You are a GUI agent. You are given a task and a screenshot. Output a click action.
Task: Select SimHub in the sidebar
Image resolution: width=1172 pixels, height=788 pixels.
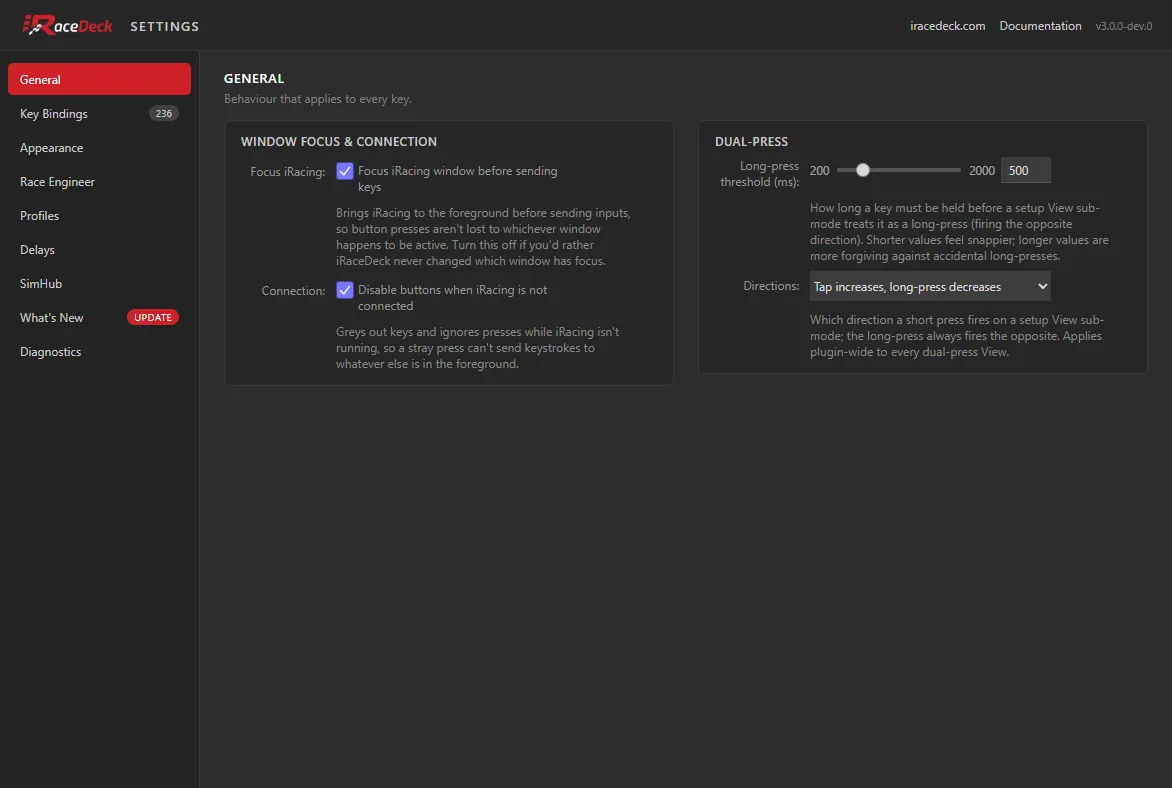pyautogui.click(x=99, y=283)
